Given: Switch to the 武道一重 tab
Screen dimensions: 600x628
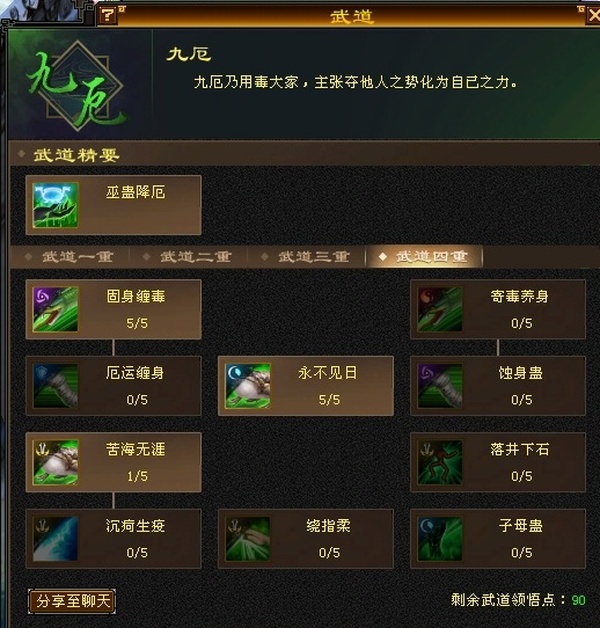Looking at the screenshot, I should pos(70,257).
